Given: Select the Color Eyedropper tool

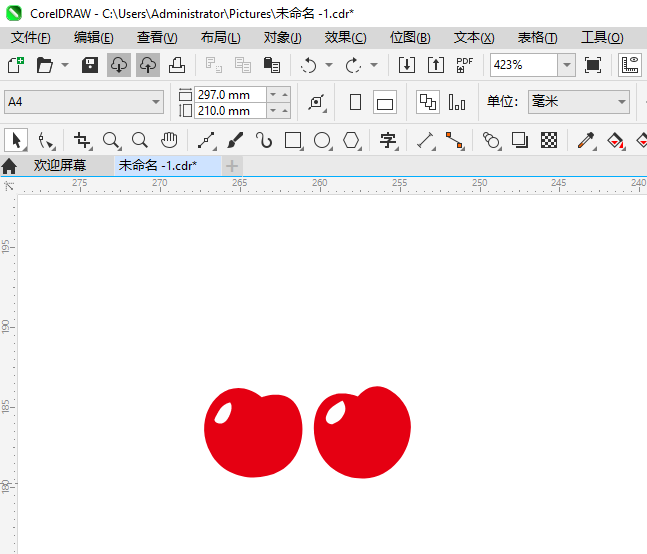Looking at the screenshot, I should click(586, 140).
